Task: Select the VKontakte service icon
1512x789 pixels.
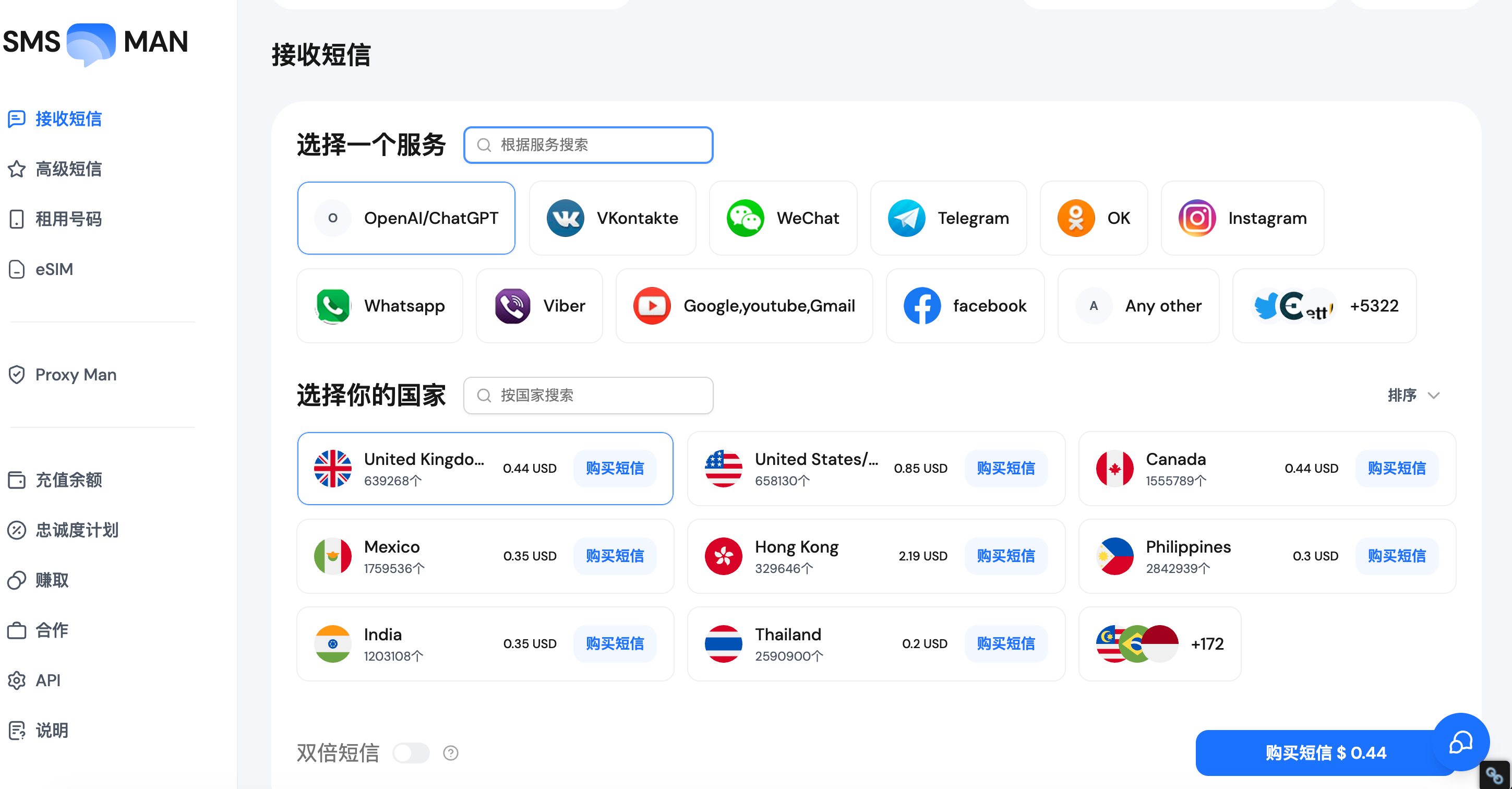Action: point(565,218)
